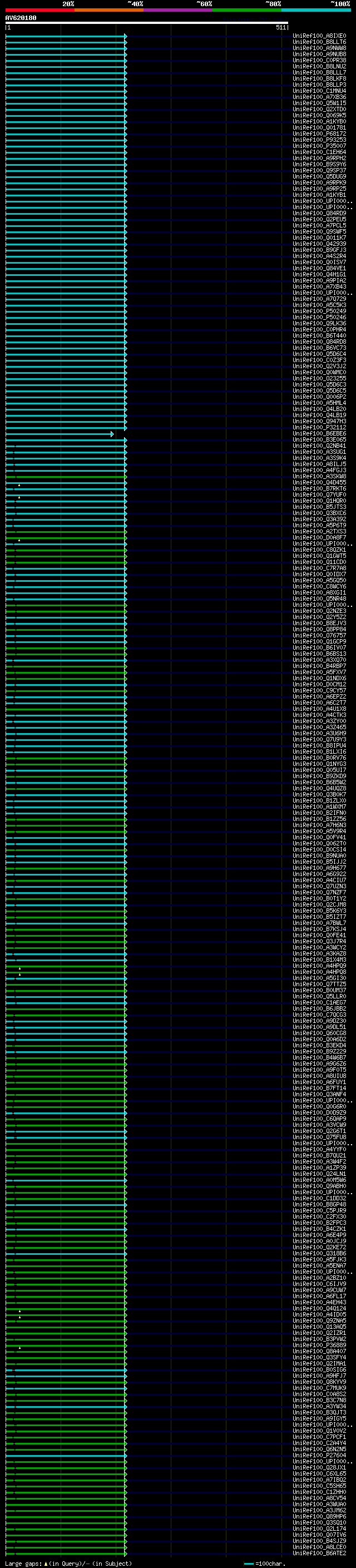Select the UniRef100_Q069K5 label
The height and width of the screenshot is (1568, 356).
coord(319,116)
